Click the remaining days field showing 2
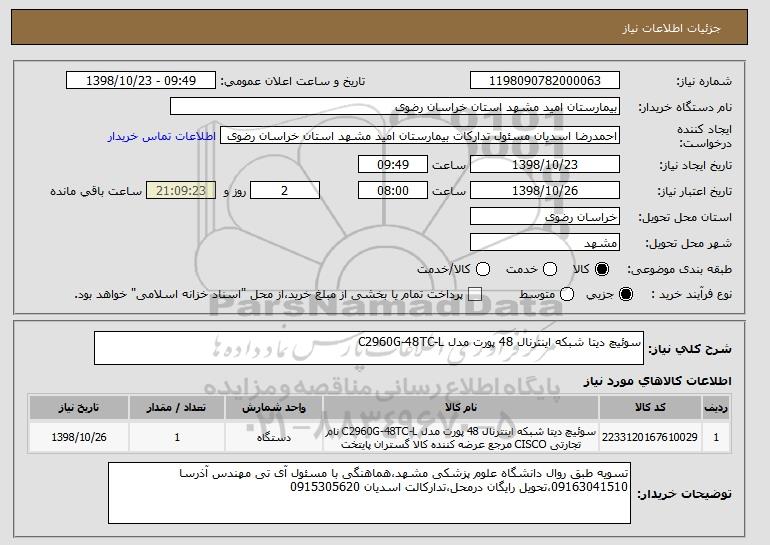Viewport: 770px width, 545px height. pos(285,191)
